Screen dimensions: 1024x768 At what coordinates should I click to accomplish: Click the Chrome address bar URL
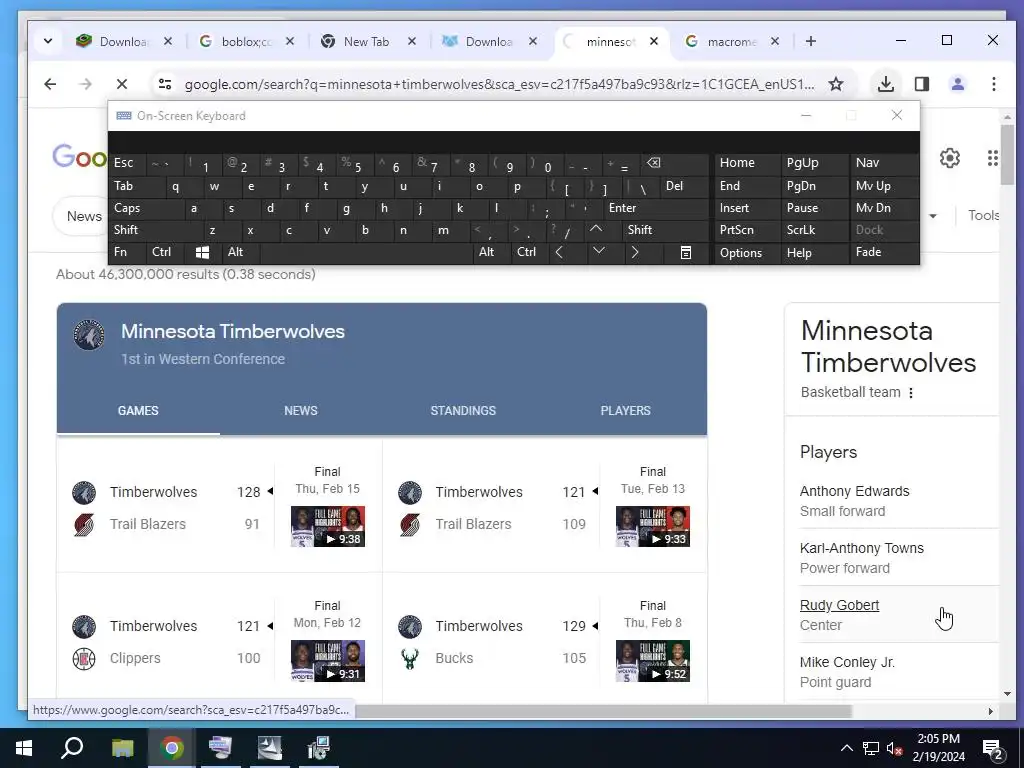499,84
